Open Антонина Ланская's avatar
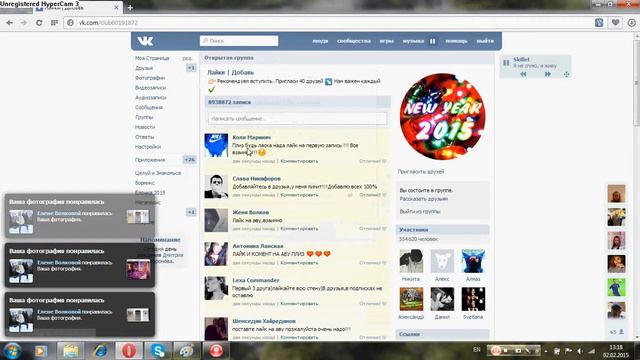Image resolution: width=640 pixels, height=360 pixels. coord(216,254)
